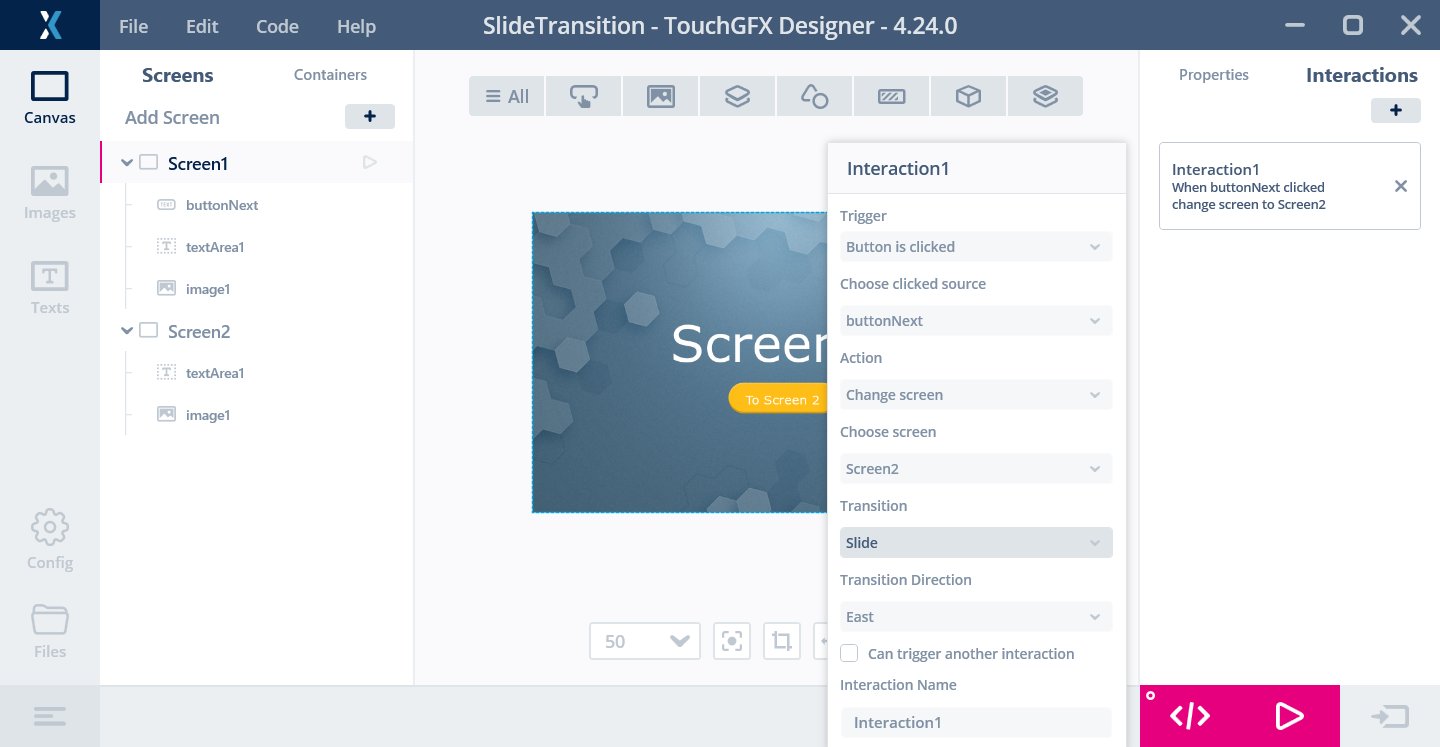Open the Images view in sidebar
Viewport: 1440px width, 747px height.
point(49,193)
